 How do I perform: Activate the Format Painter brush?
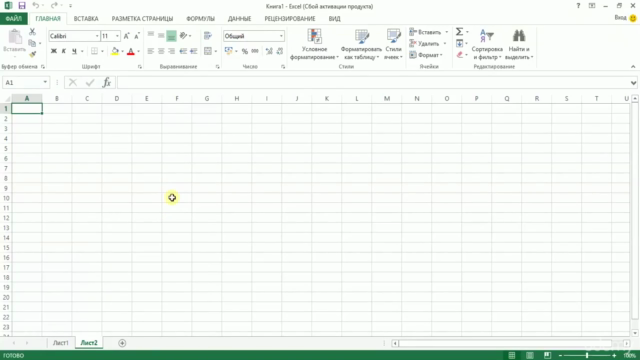32,54
